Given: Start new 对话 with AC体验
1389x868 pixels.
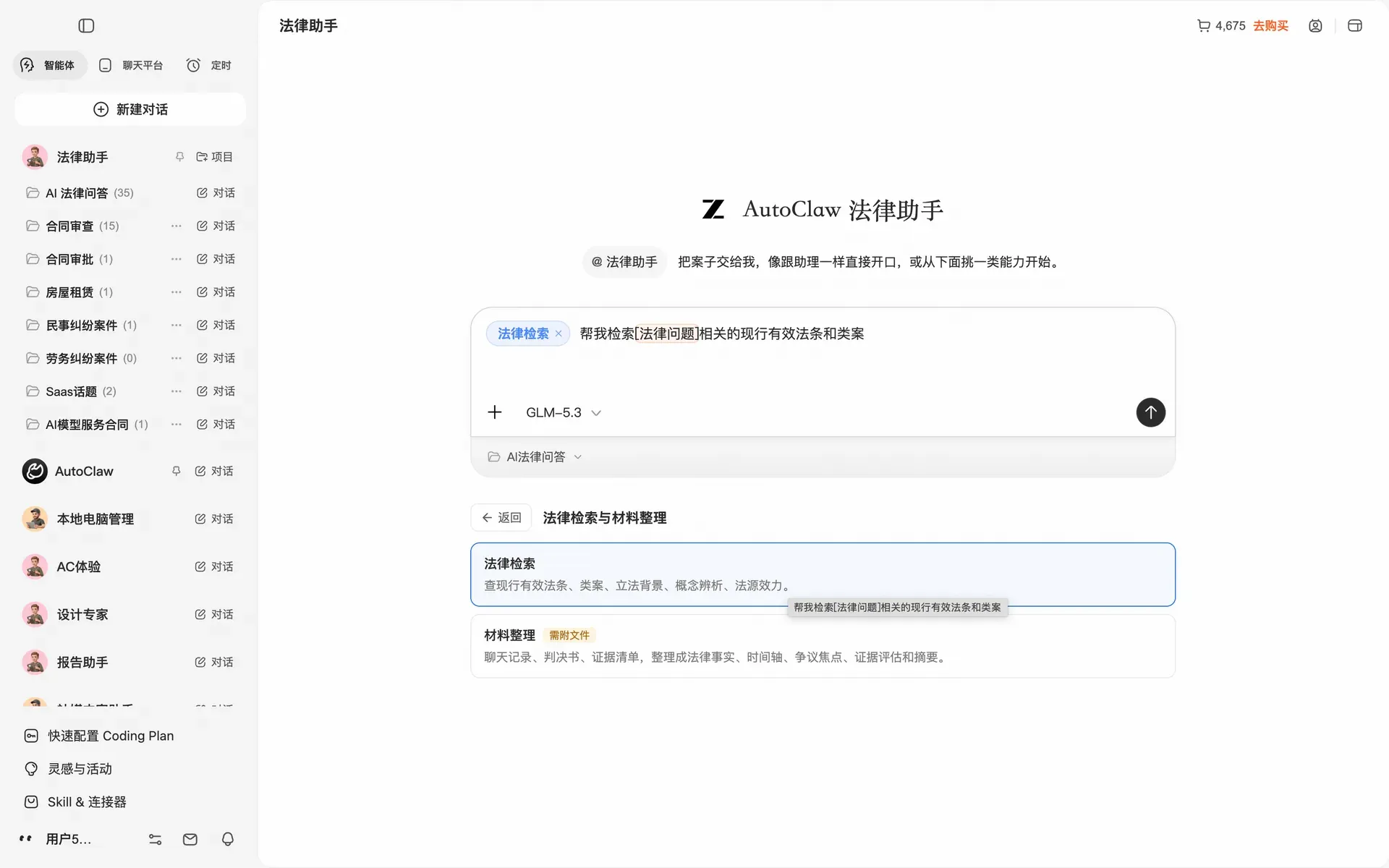Looking at the screenshot, I should (214, 566).
